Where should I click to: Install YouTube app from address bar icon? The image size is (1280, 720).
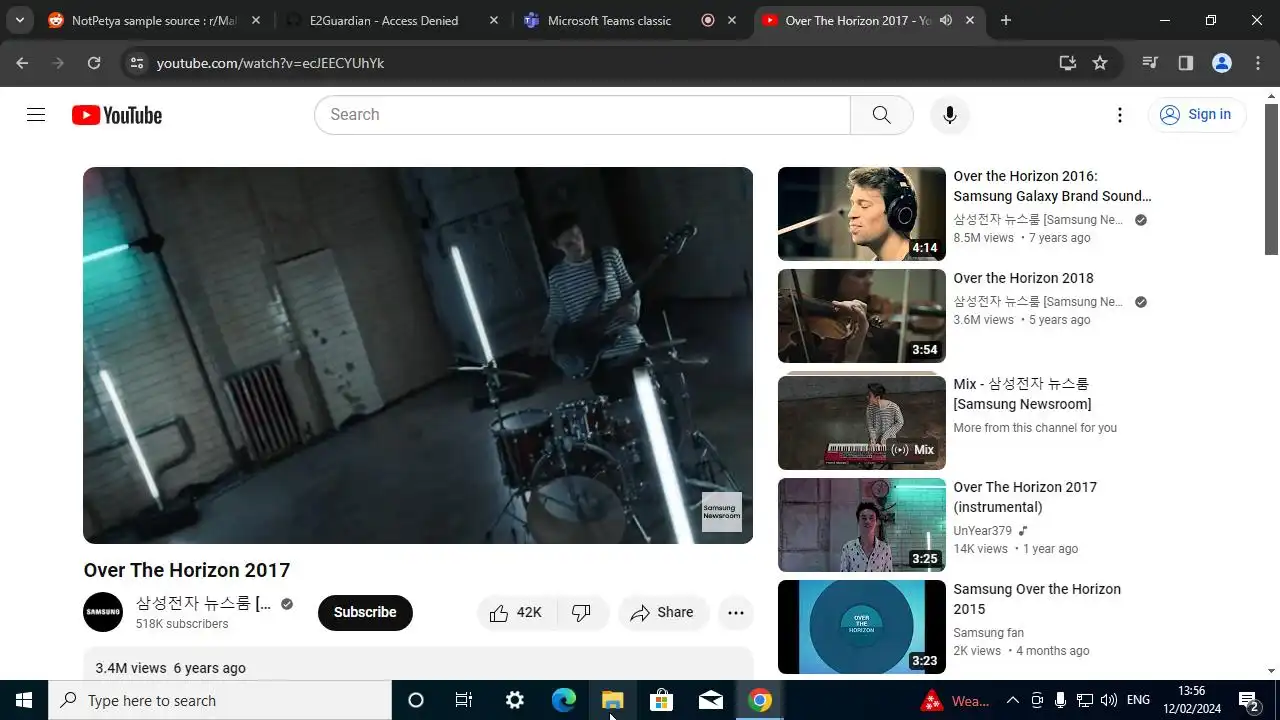pos(1067,63)
